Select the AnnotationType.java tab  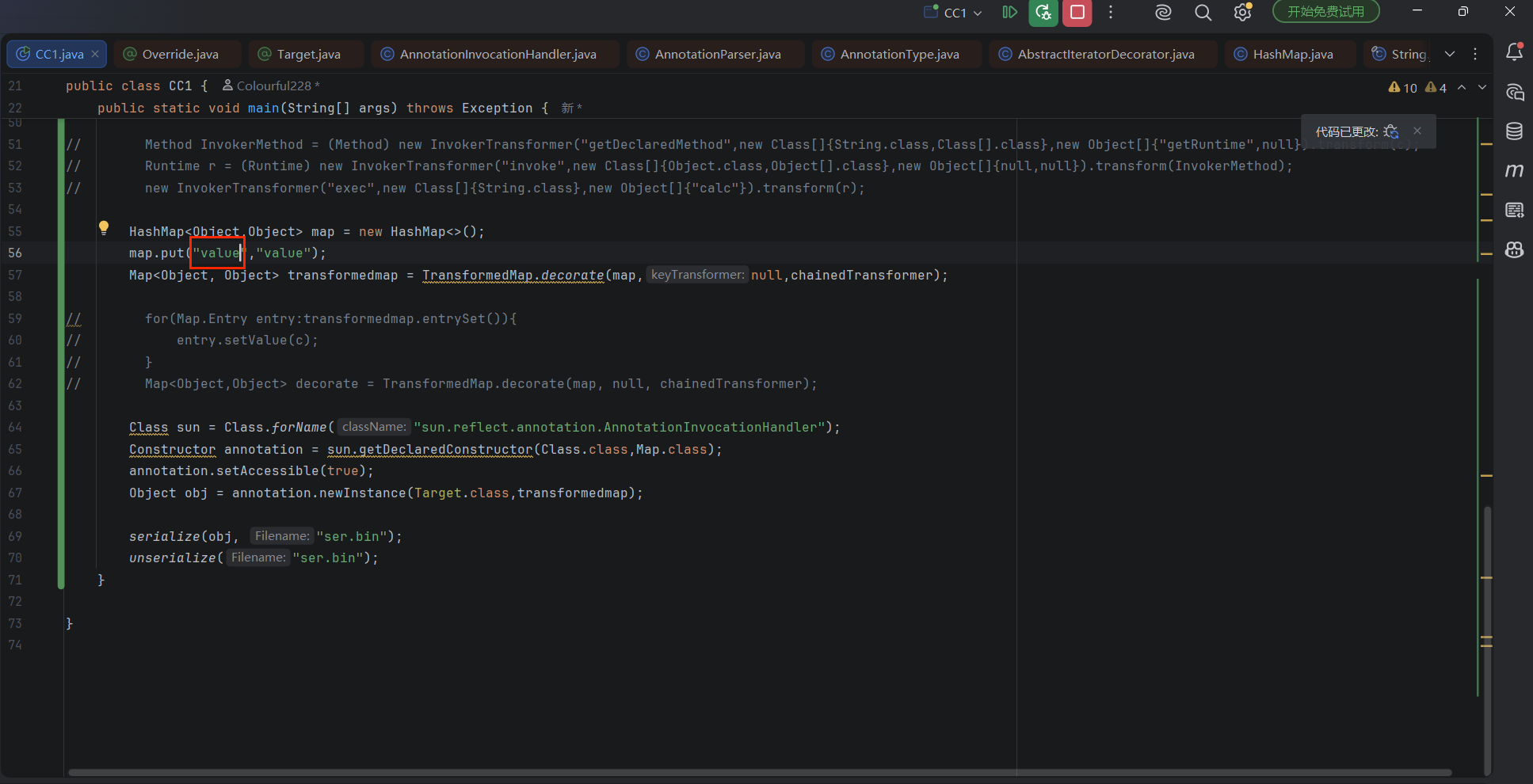[897, 54]
